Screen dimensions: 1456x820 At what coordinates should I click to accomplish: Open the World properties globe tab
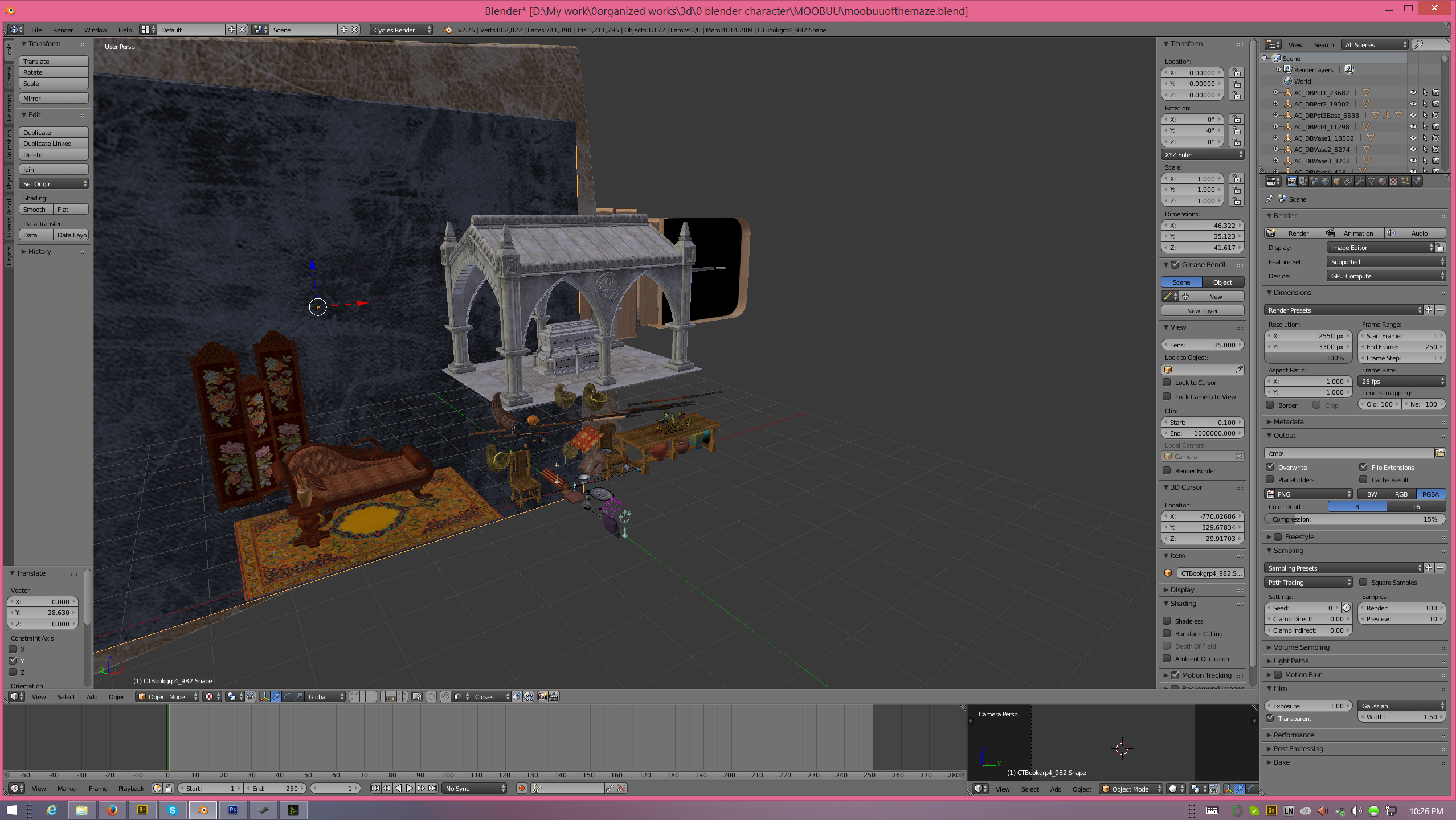click(1326, 181)
